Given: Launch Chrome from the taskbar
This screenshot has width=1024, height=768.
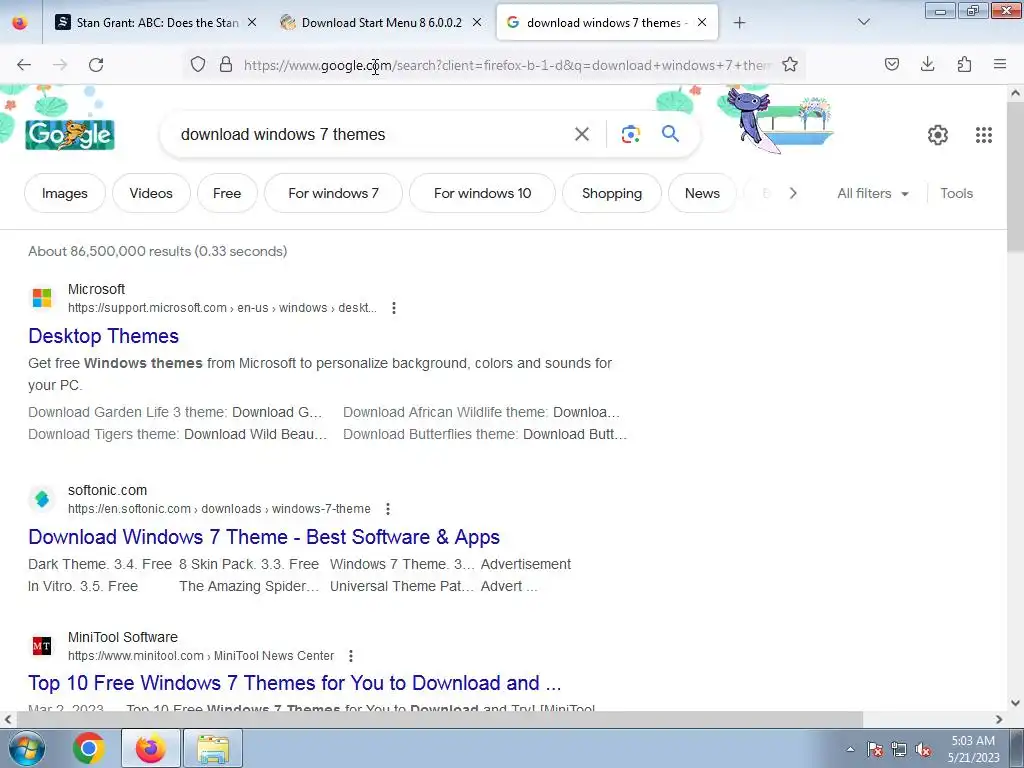Looking at the screenshot, I should tap(89, 748).
